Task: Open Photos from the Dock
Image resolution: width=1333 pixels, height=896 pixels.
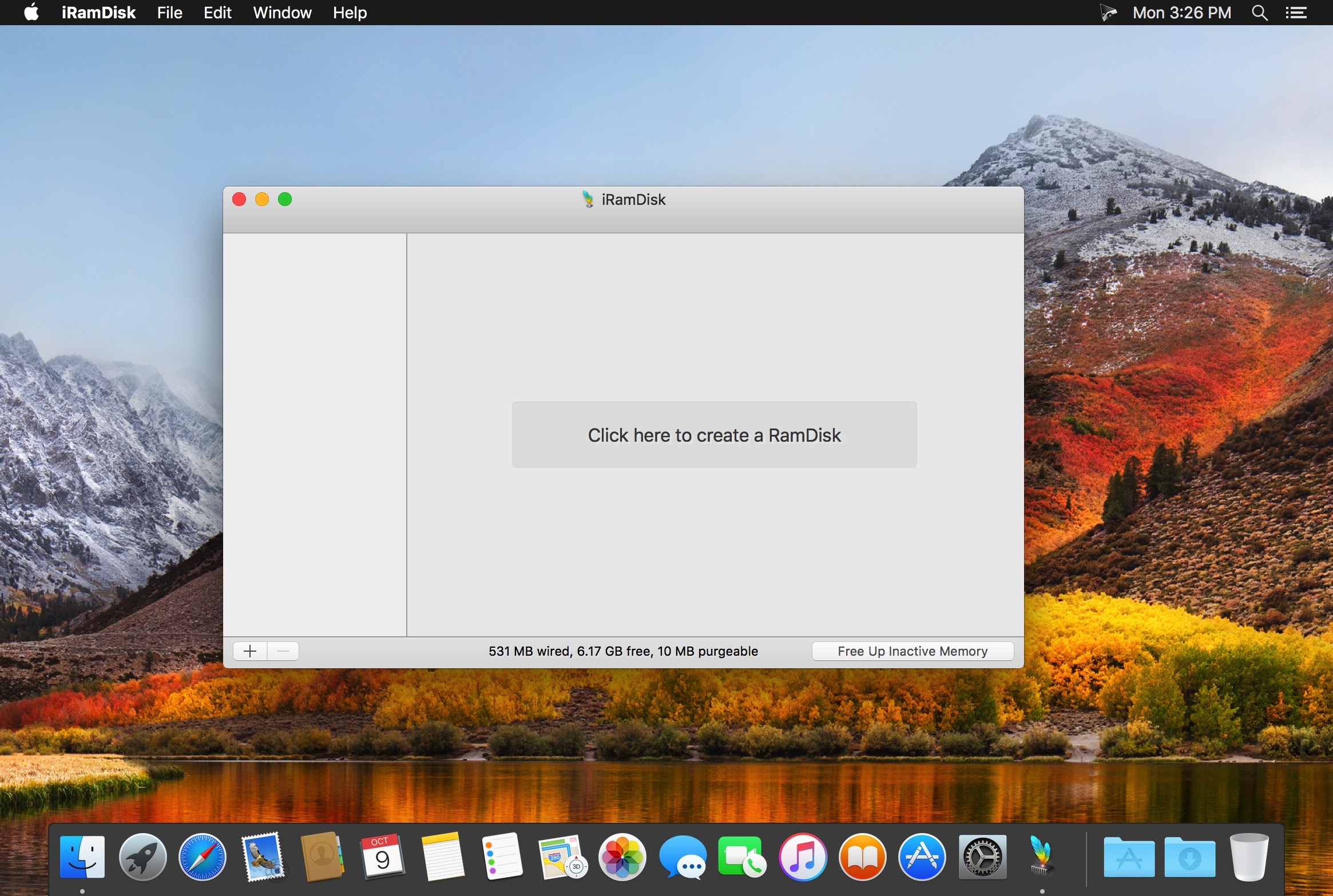Action: 622,857
